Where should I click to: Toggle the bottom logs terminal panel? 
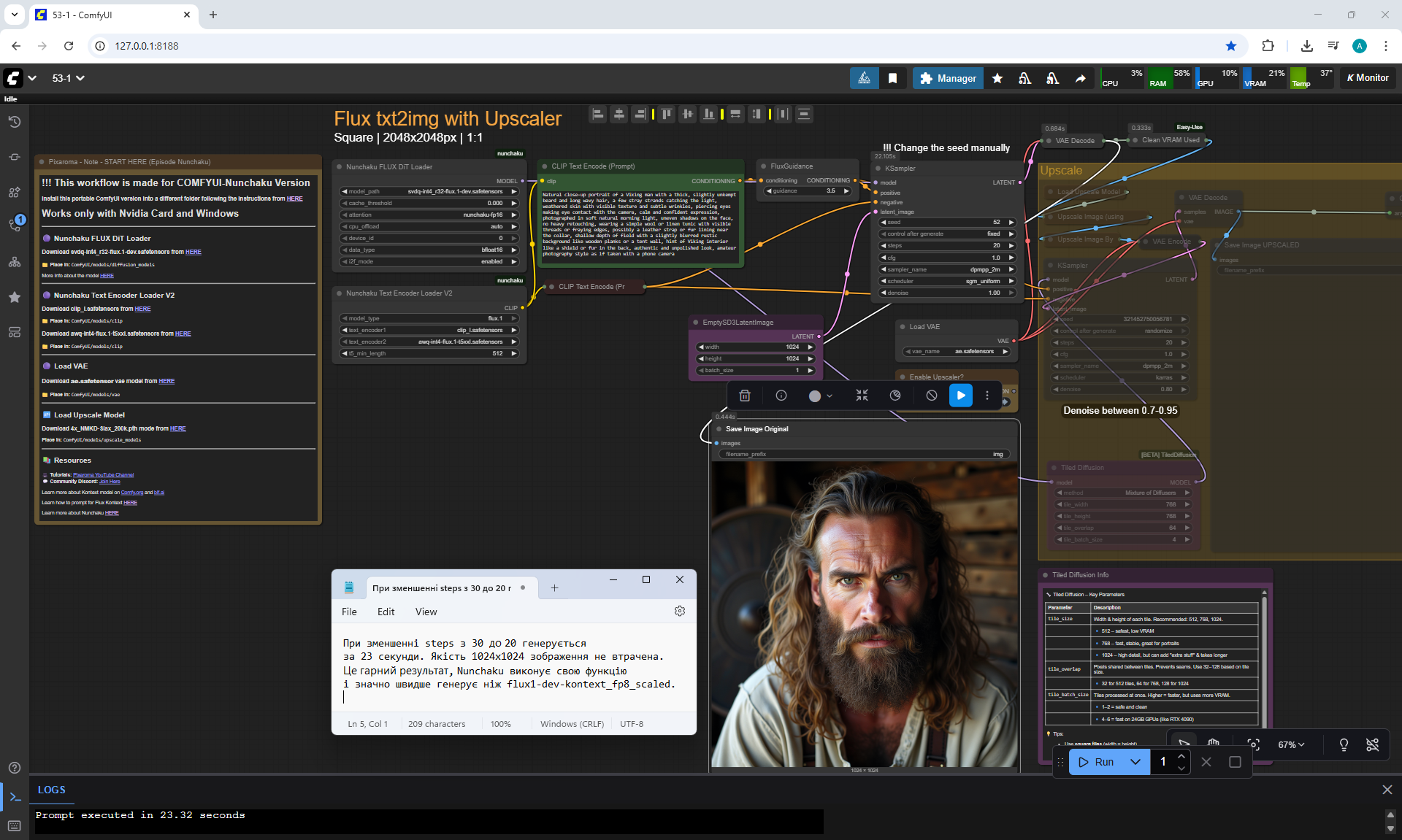tap(15, 797)
